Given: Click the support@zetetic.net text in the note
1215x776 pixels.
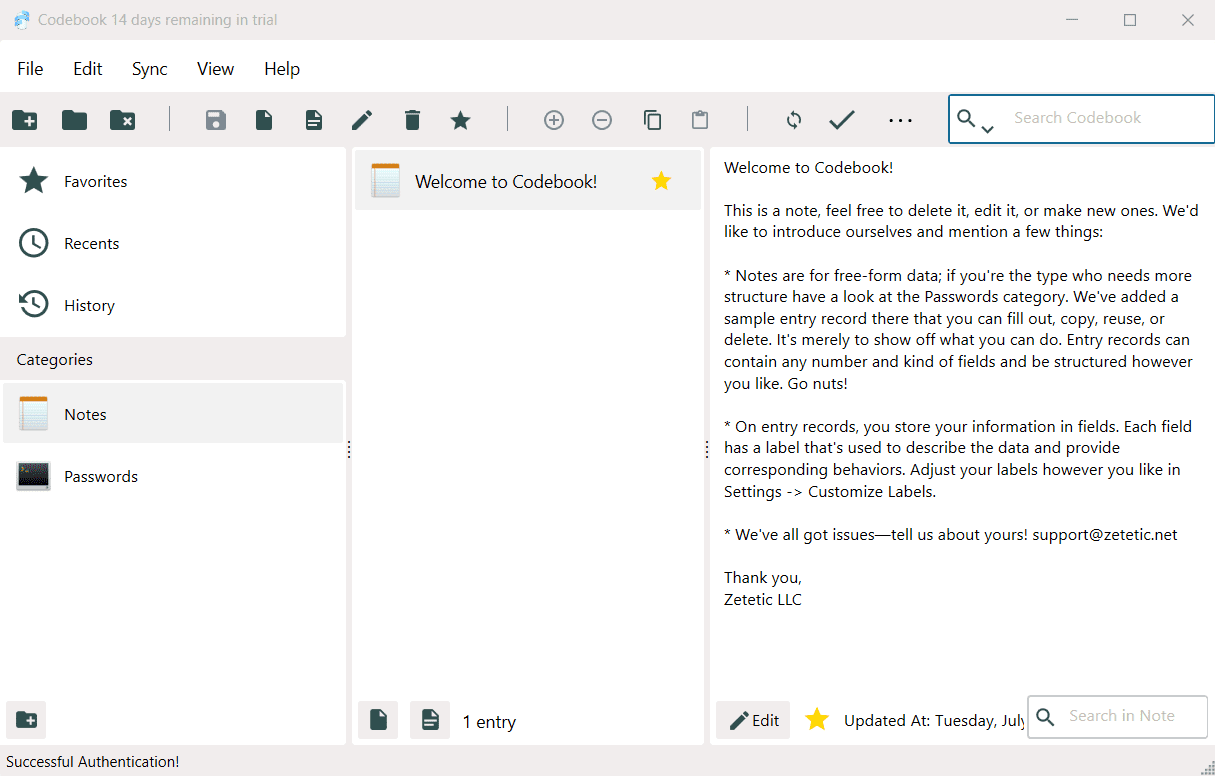Looking at the screenshot, I should click(1105, 535).
